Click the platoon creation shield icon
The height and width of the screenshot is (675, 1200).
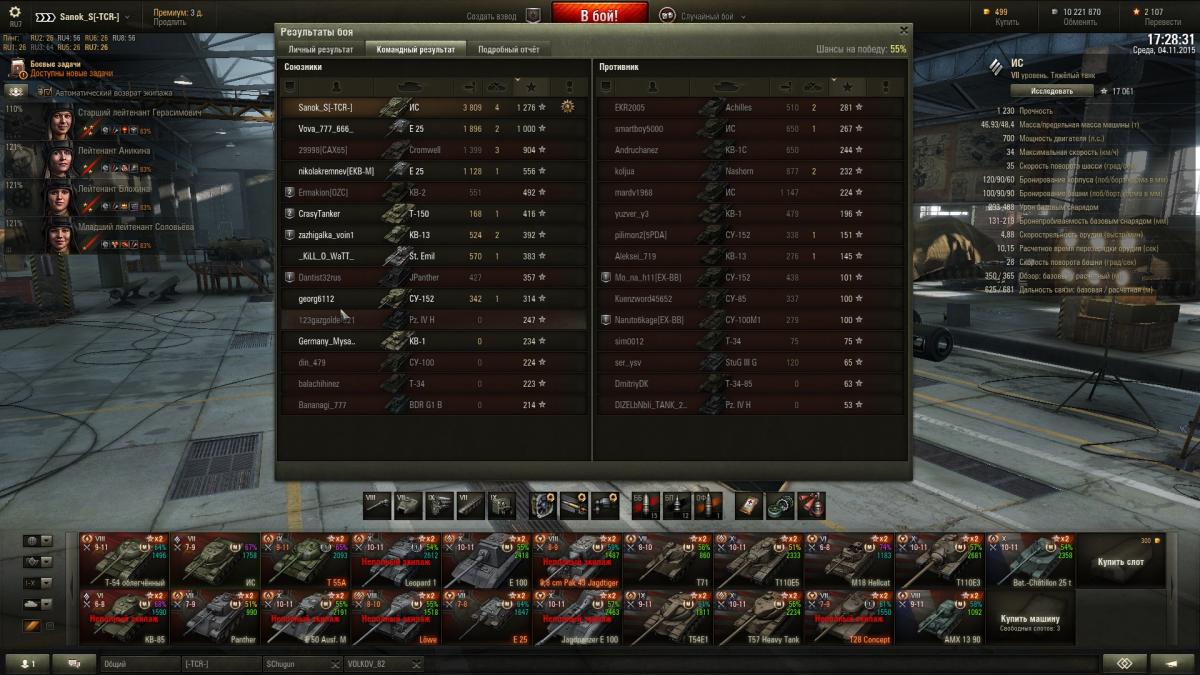coord(533,16)
